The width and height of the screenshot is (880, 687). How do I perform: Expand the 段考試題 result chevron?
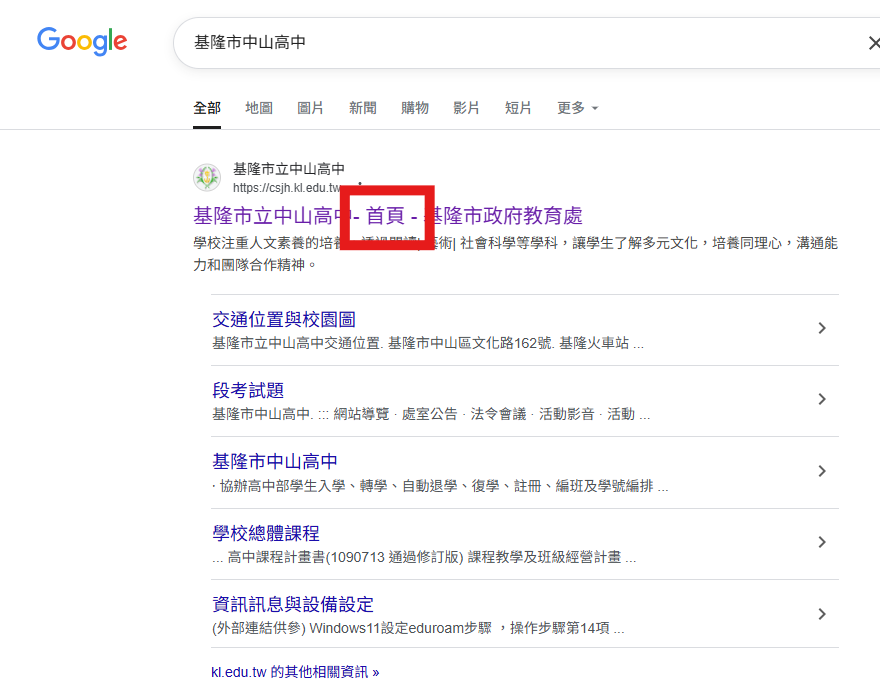pos(821,399)
